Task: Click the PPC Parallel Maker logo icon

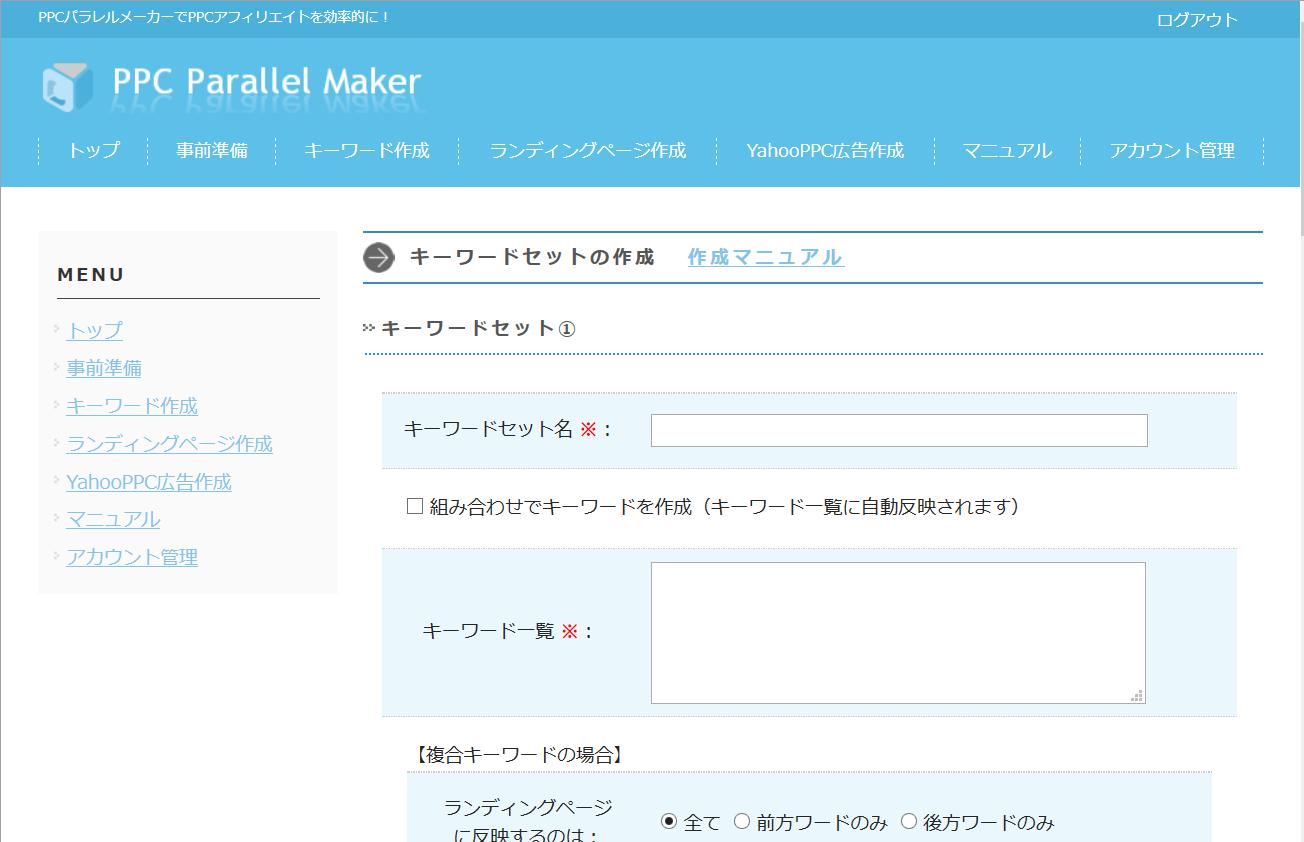Action: (67, 86)
